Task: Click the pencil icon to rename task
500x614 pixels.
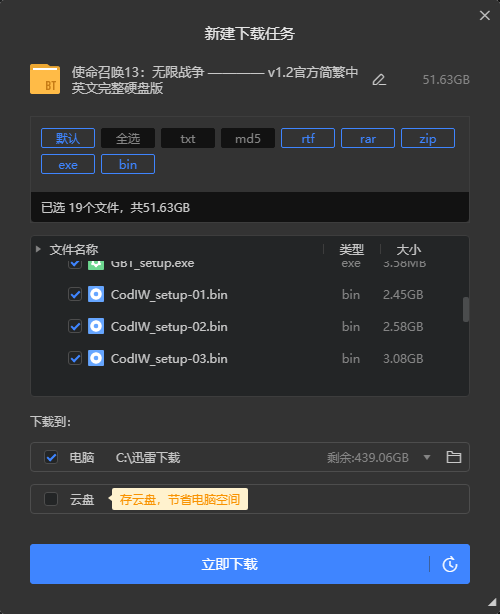Action: 379,80
